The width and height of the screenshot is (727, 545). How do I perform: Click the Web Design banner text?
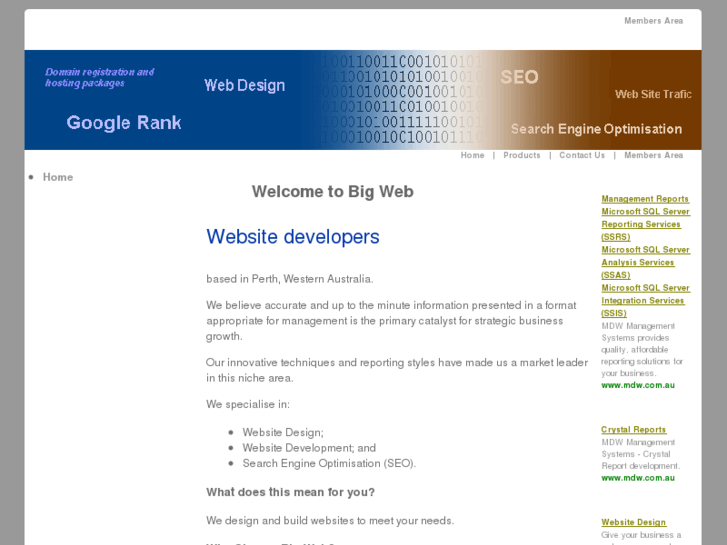click(244, 85)
